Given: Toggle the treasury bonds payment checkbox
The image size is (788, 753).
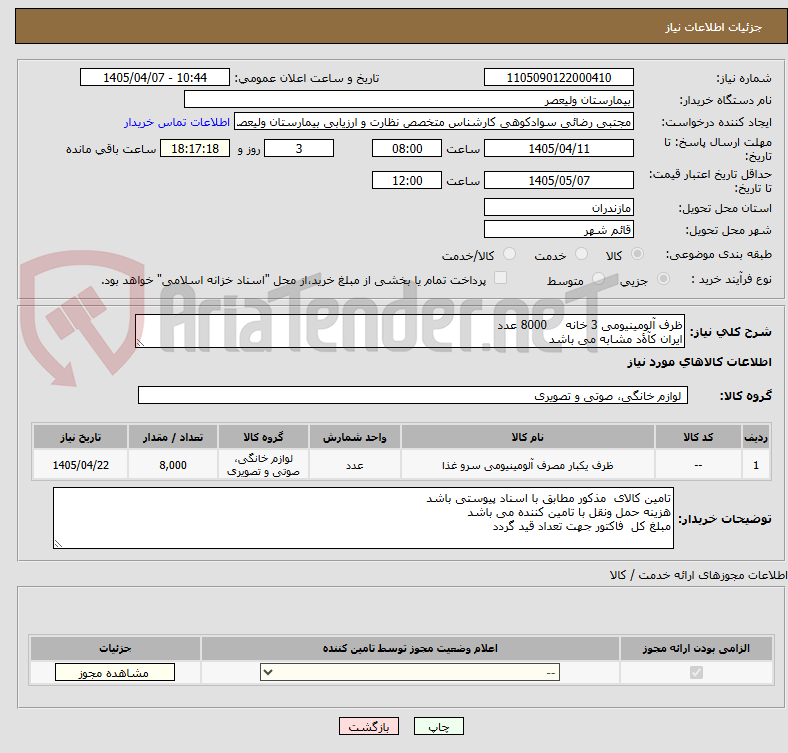Looking at the screenshot, I should [x=501, y=278].
